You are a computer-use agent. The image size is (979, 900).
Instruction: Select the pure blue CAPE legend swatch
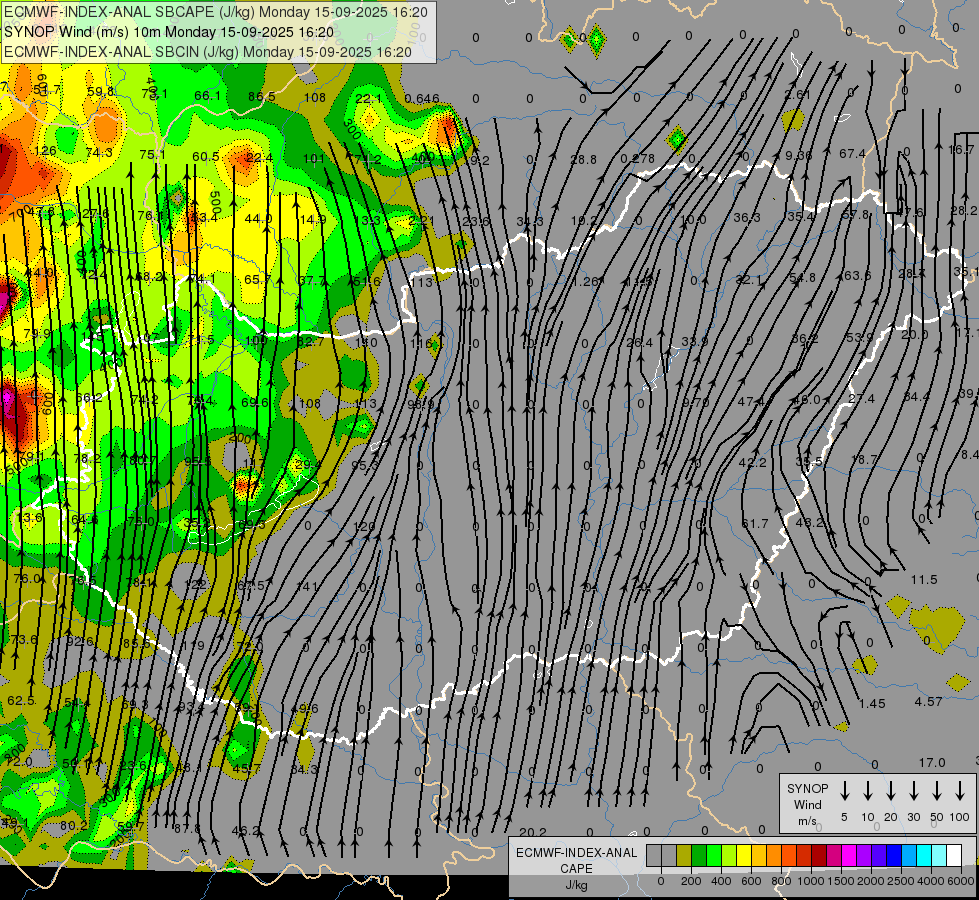click(x=893, y=855)
